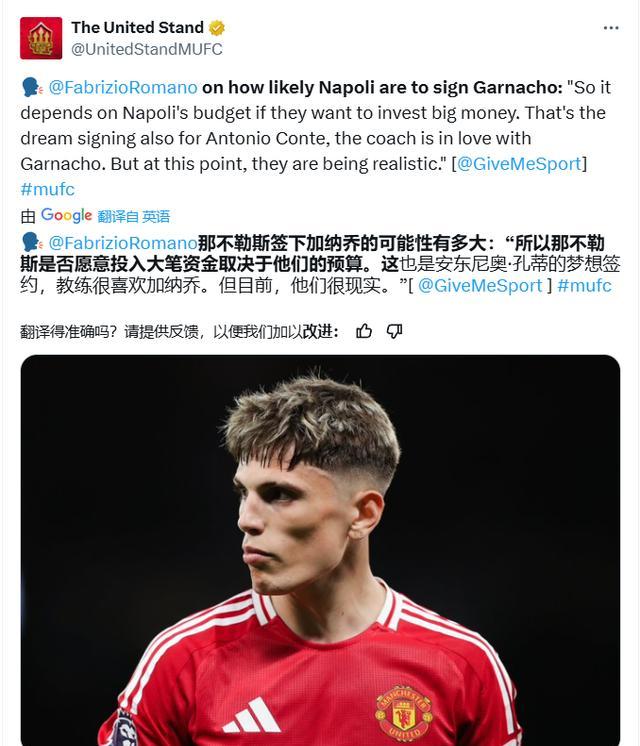
Task: Click the Manchester United crest on the jersey
Action: pyautogui.click(x=403, y=712)
